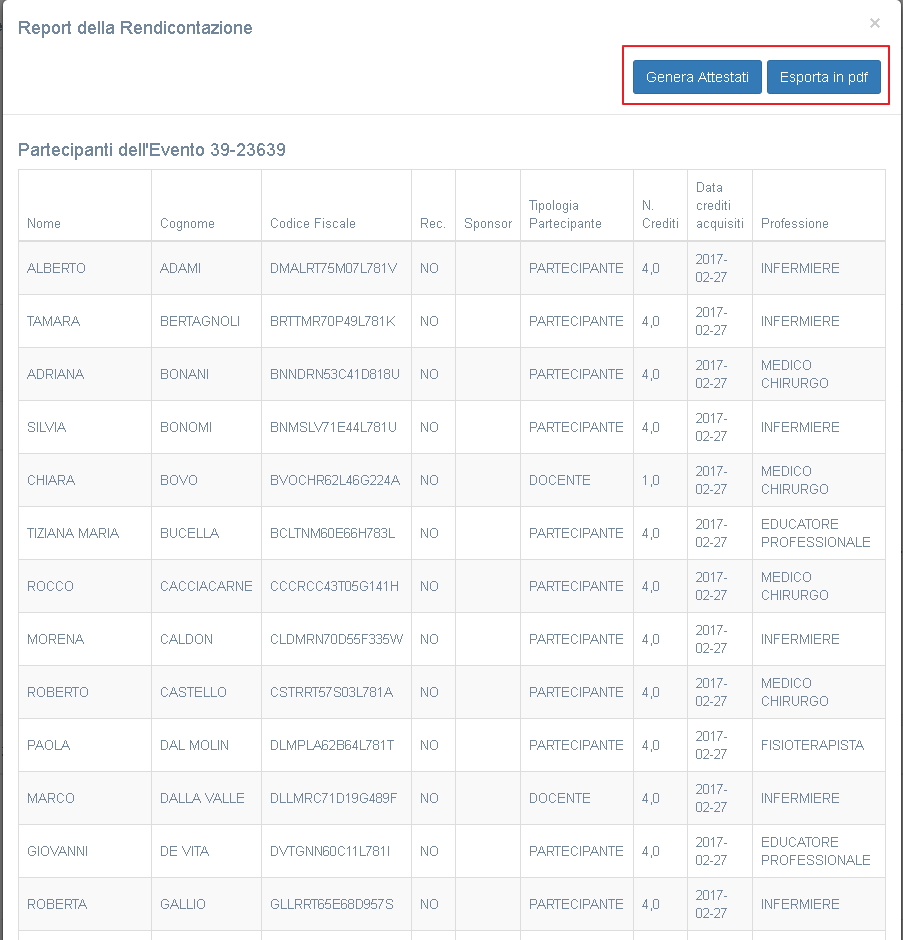Image resolution: width=903 pixels, height=940 pixels.
Task: Select fiscal code DMALRT75M07L781V
Action: pyautogui.click(x=333, y=268)
